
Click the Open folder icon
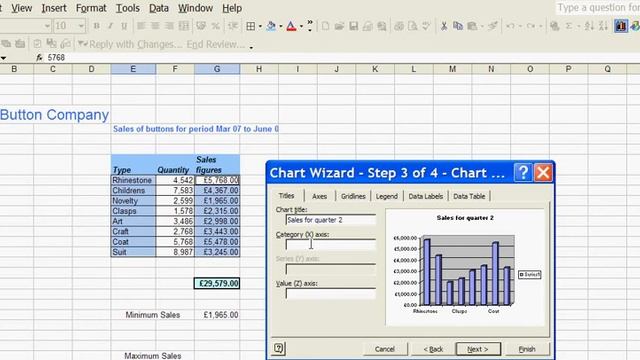tap(339, 26)
